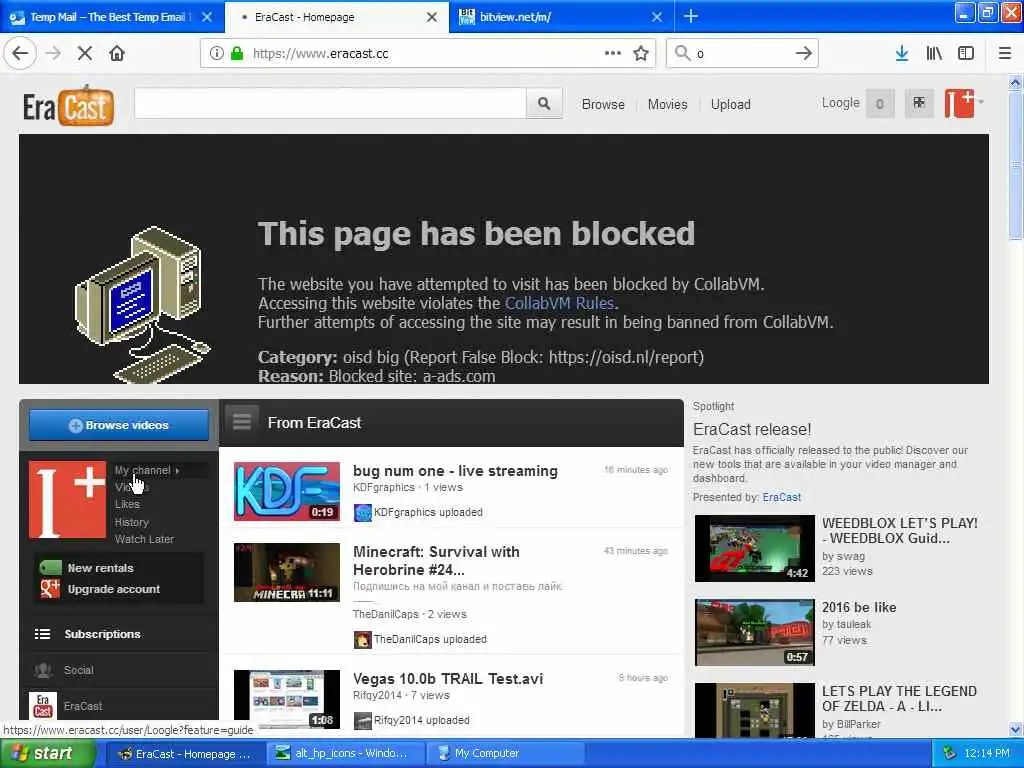Image resolution: width=1024 pixels, height=768 pixels.
Task: Open the Movies menu item
Action: pos(667,104)
